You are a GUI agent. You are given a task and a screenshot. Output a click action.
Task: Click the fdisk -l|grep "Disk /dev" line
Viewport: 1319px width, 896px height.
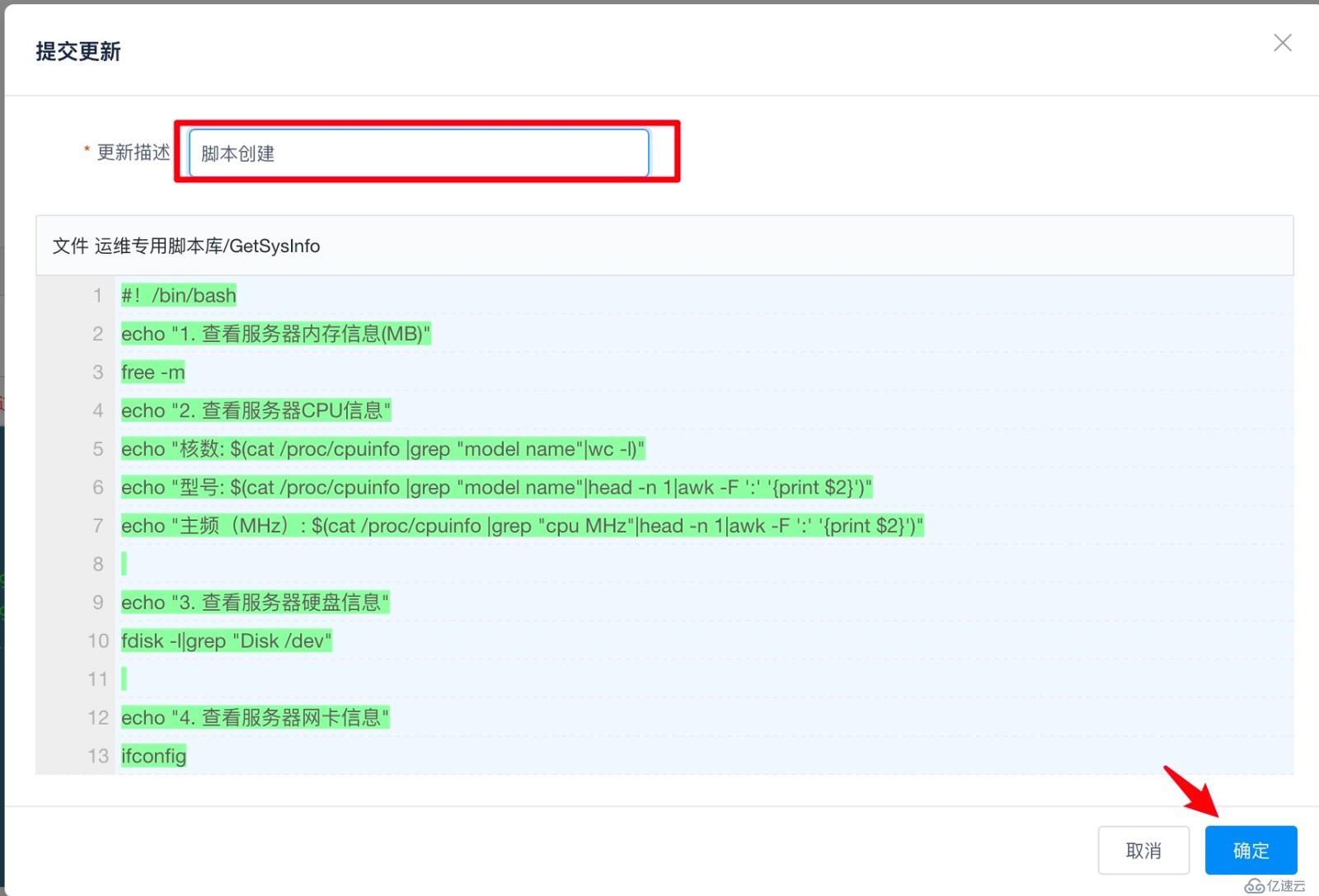pyautogui.click(x=227, y=640)
